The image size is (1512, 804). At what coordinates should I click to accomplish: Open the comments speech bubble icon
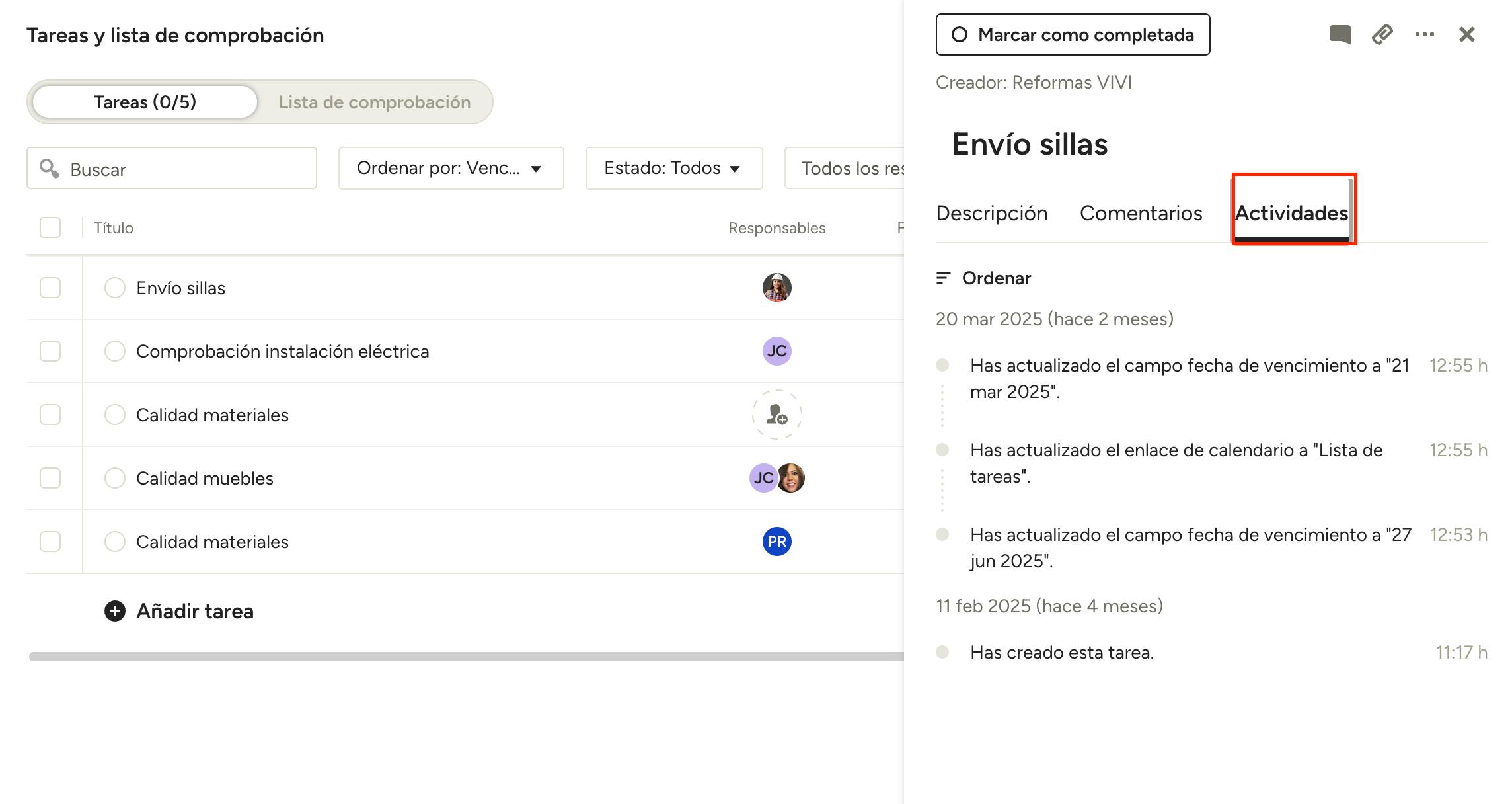click(x=1340, y=34)
